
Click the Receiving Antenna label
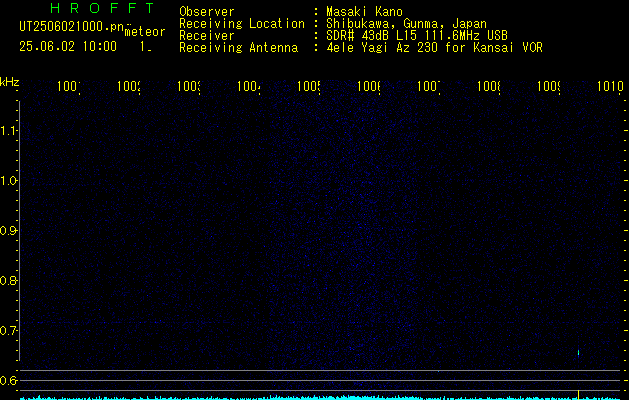[x=238, y=48]
